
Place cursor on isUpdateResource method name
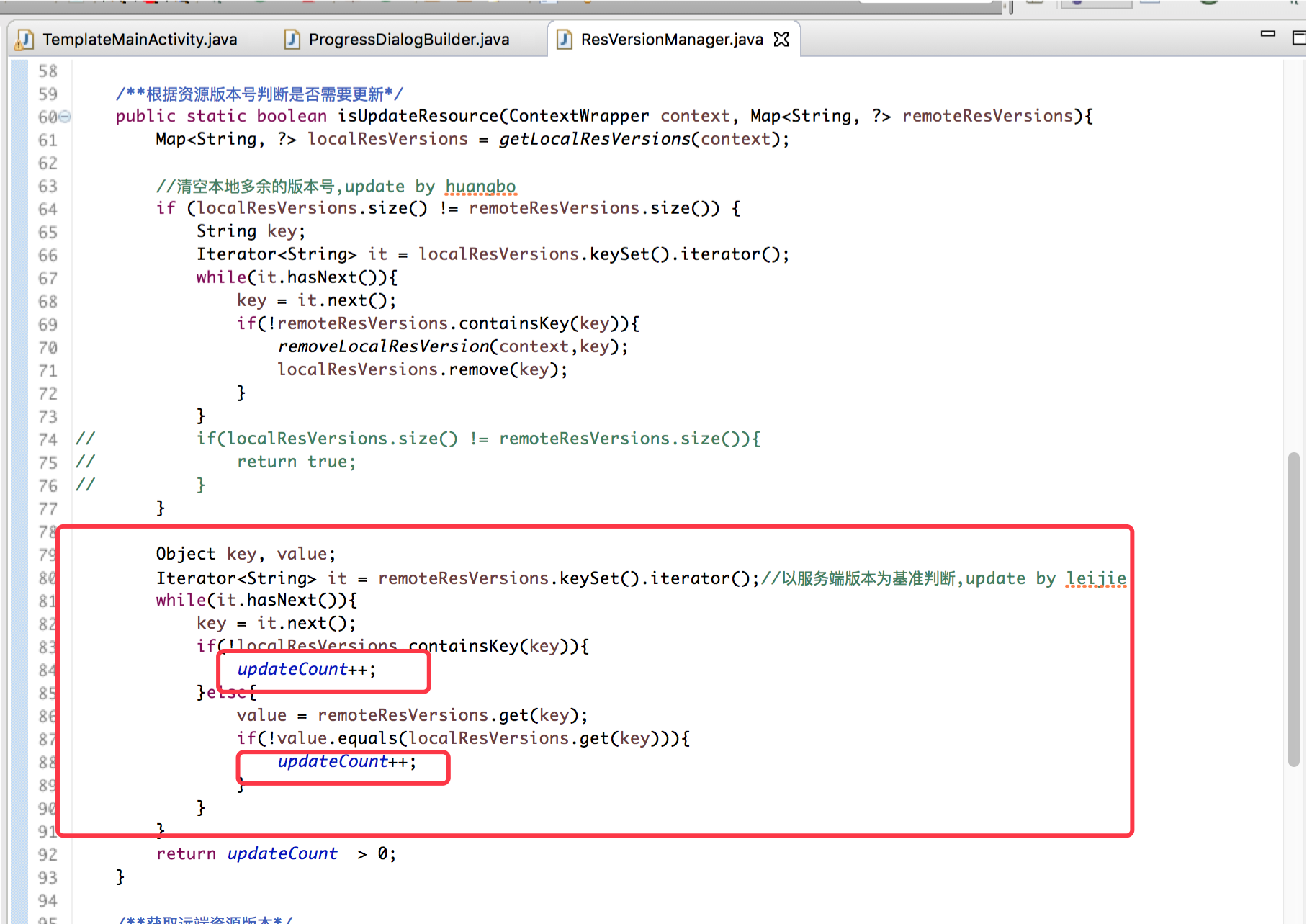click(418, 116)
